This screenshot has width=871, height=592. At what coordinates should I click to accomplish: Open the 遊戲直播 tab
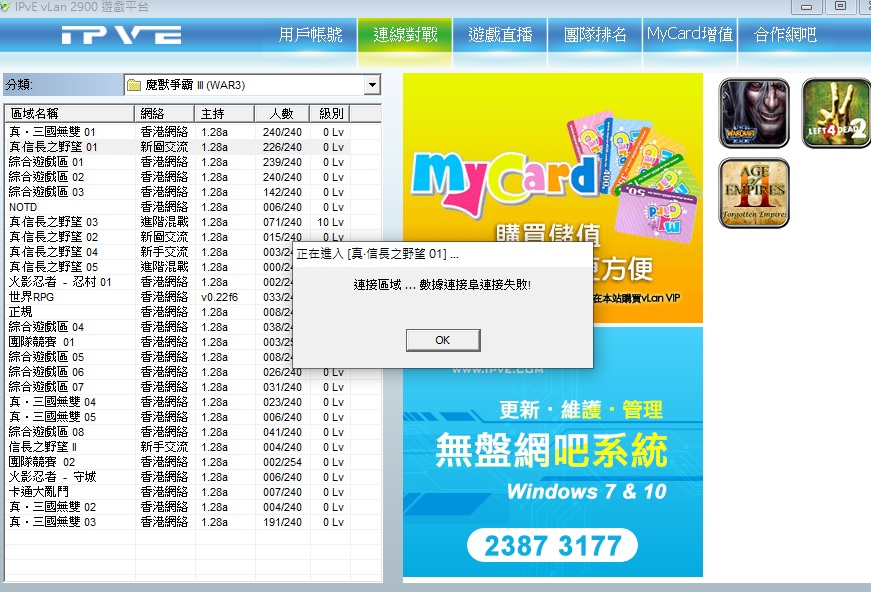[500, 35]
